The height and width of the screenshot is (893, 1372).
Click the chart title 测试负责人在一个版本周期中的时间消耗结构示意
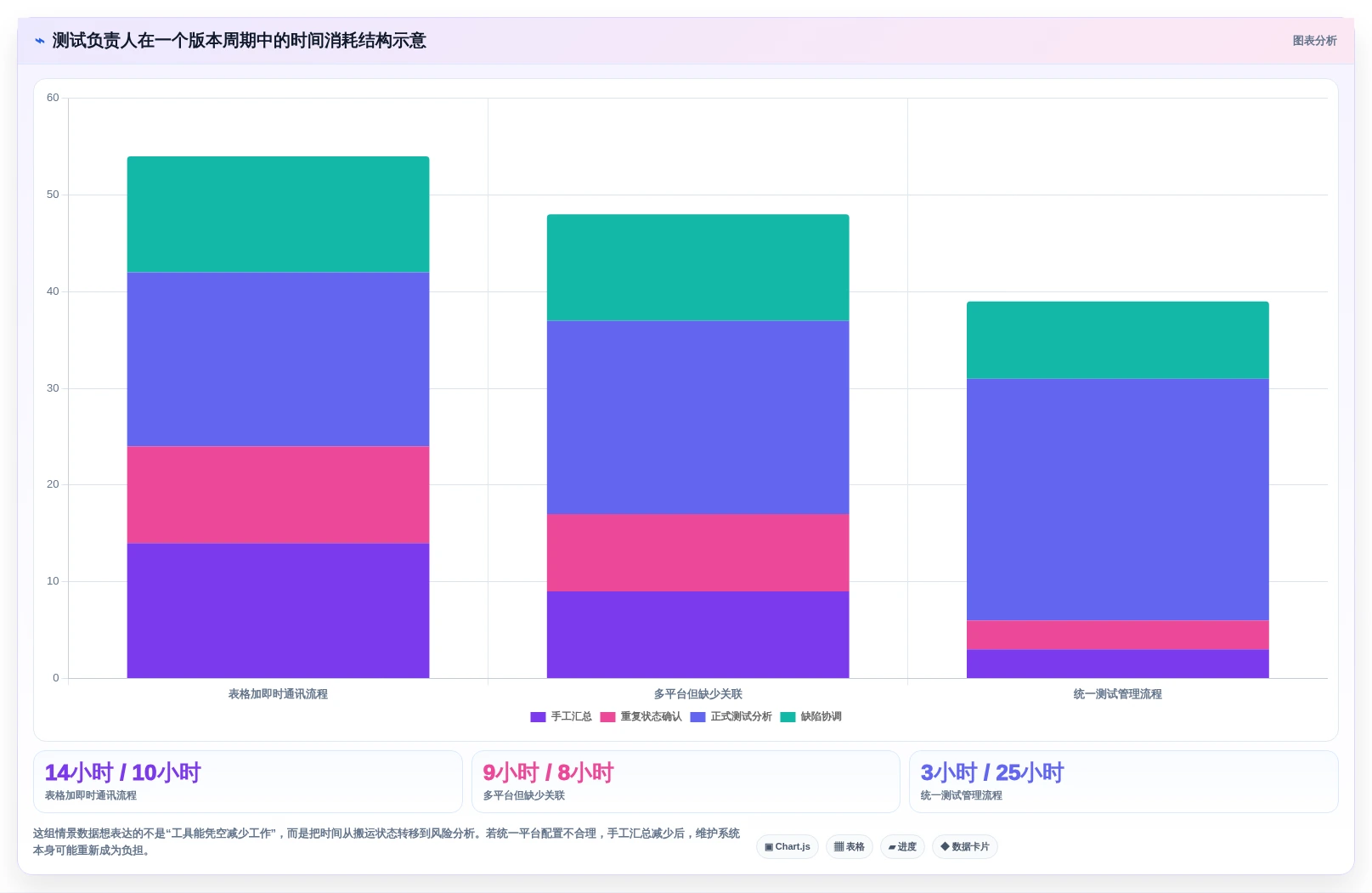click(239, 41)
